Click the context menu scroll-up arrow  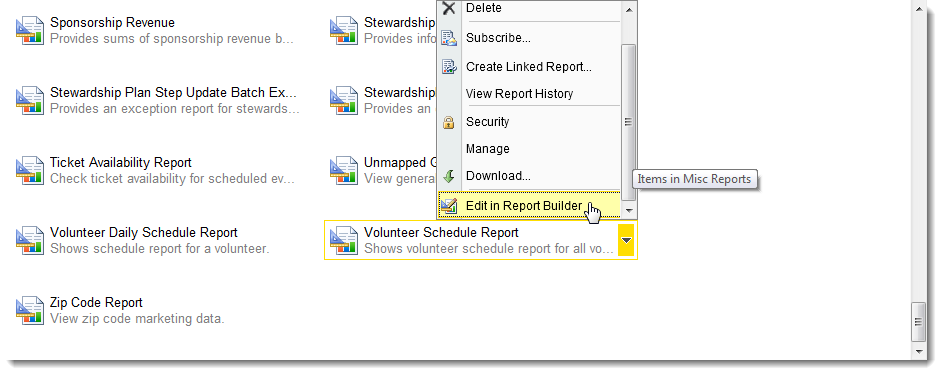pos(629,10)
